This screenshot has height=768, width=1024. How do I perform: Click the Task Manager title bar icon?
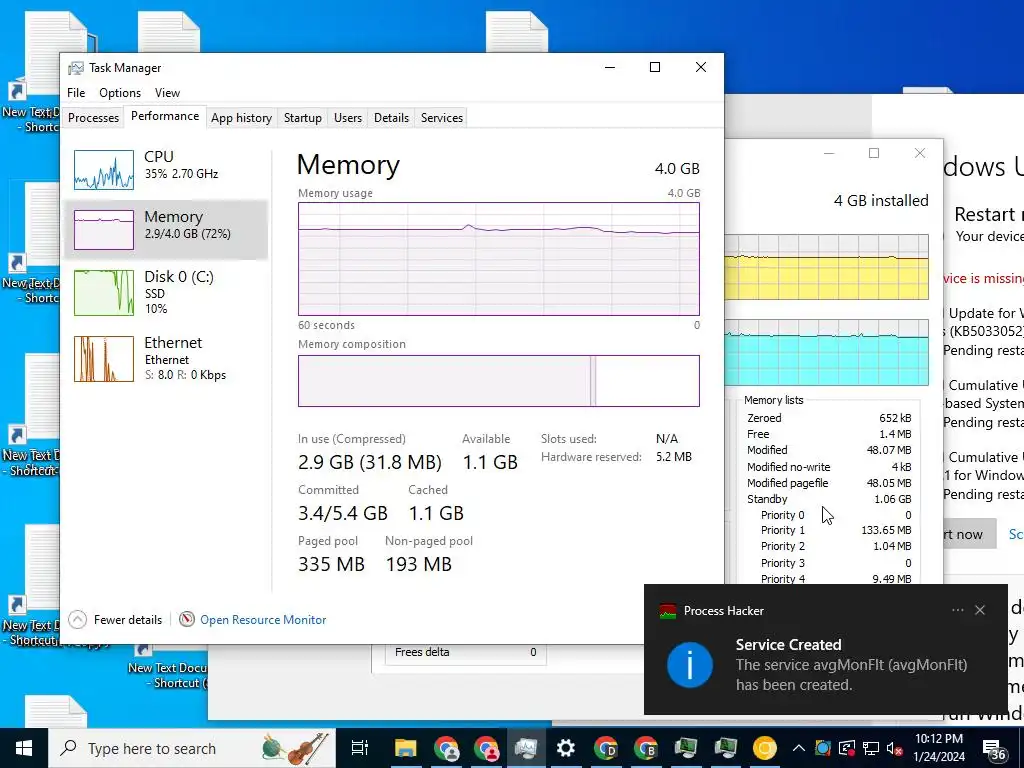click(x=76, y=68)
